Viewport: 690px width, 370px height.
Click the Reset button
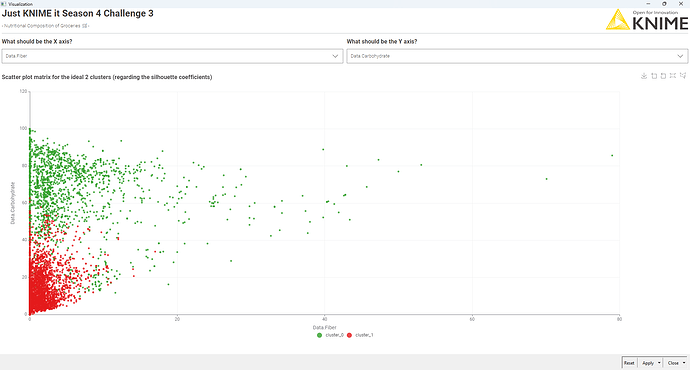coord(629,363)
